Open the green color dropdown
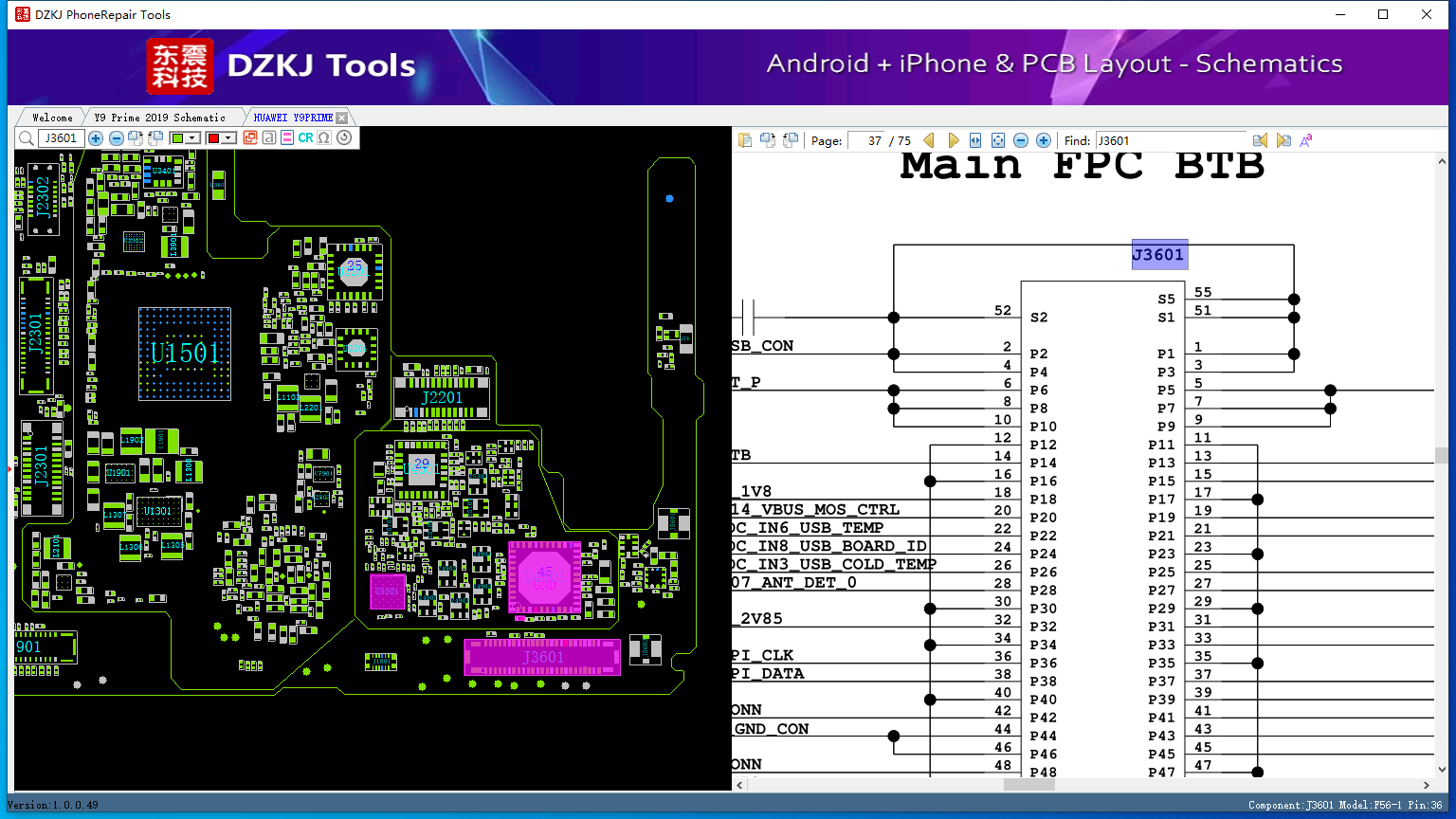The image size is (1456, 819). [192, 138]
